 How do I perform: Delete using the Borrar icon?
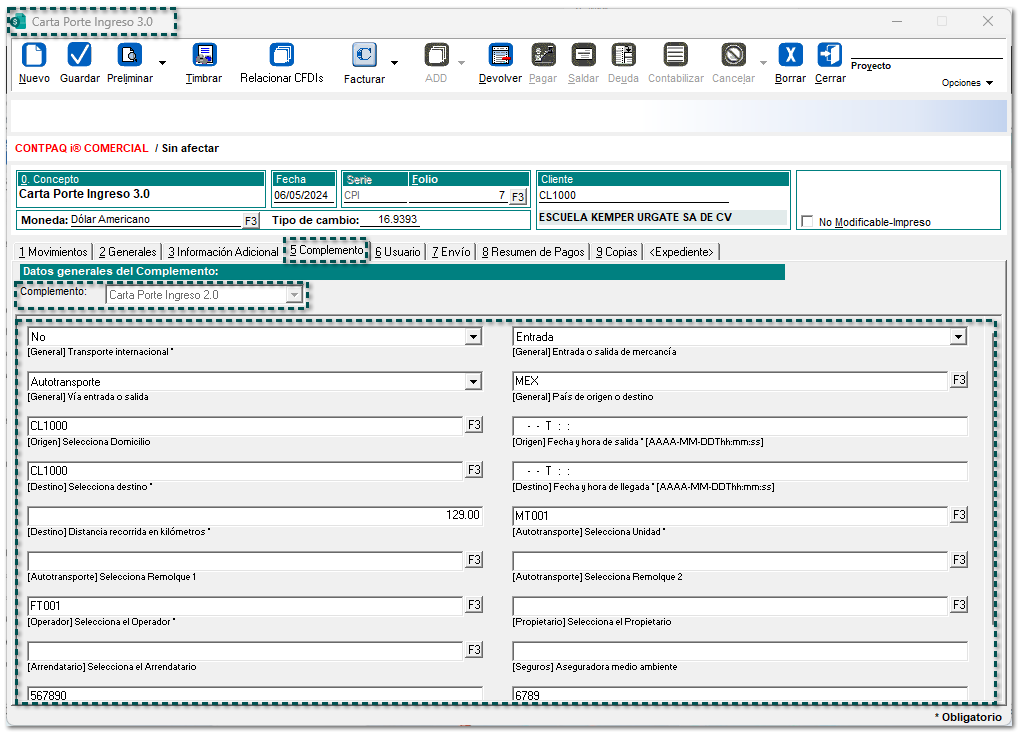(x=790, y=56)
